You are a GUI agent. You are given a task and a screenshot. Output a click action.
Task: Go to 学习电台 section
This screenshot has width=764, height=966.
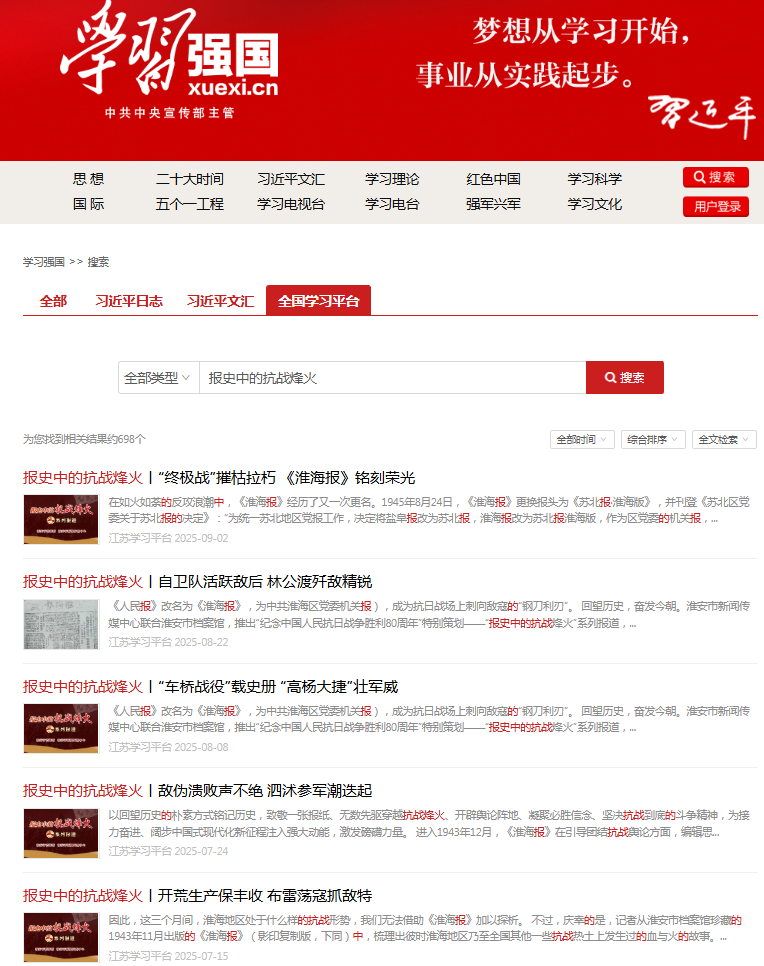point(392,204)
